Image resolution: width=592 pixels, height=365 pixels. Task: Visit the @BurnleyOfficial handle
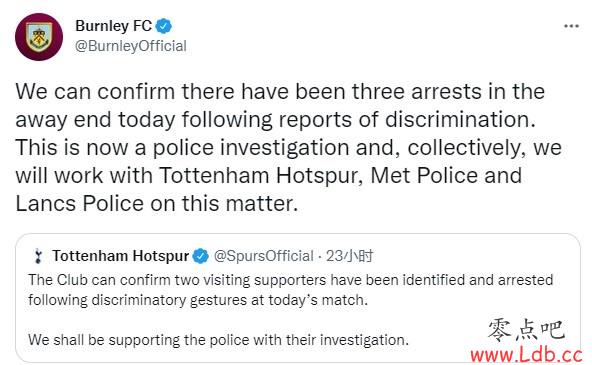[x=131, y=46]
